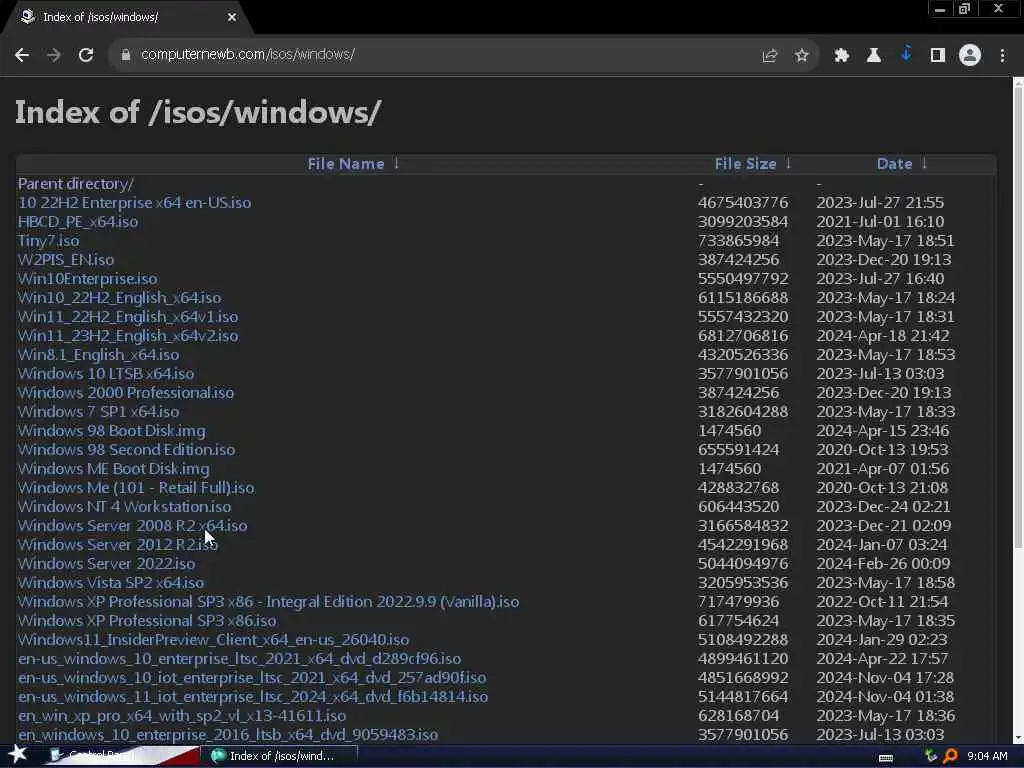Sort by Date column header
Viewport: 1024px width, 768px height.
tap(895, 164)
